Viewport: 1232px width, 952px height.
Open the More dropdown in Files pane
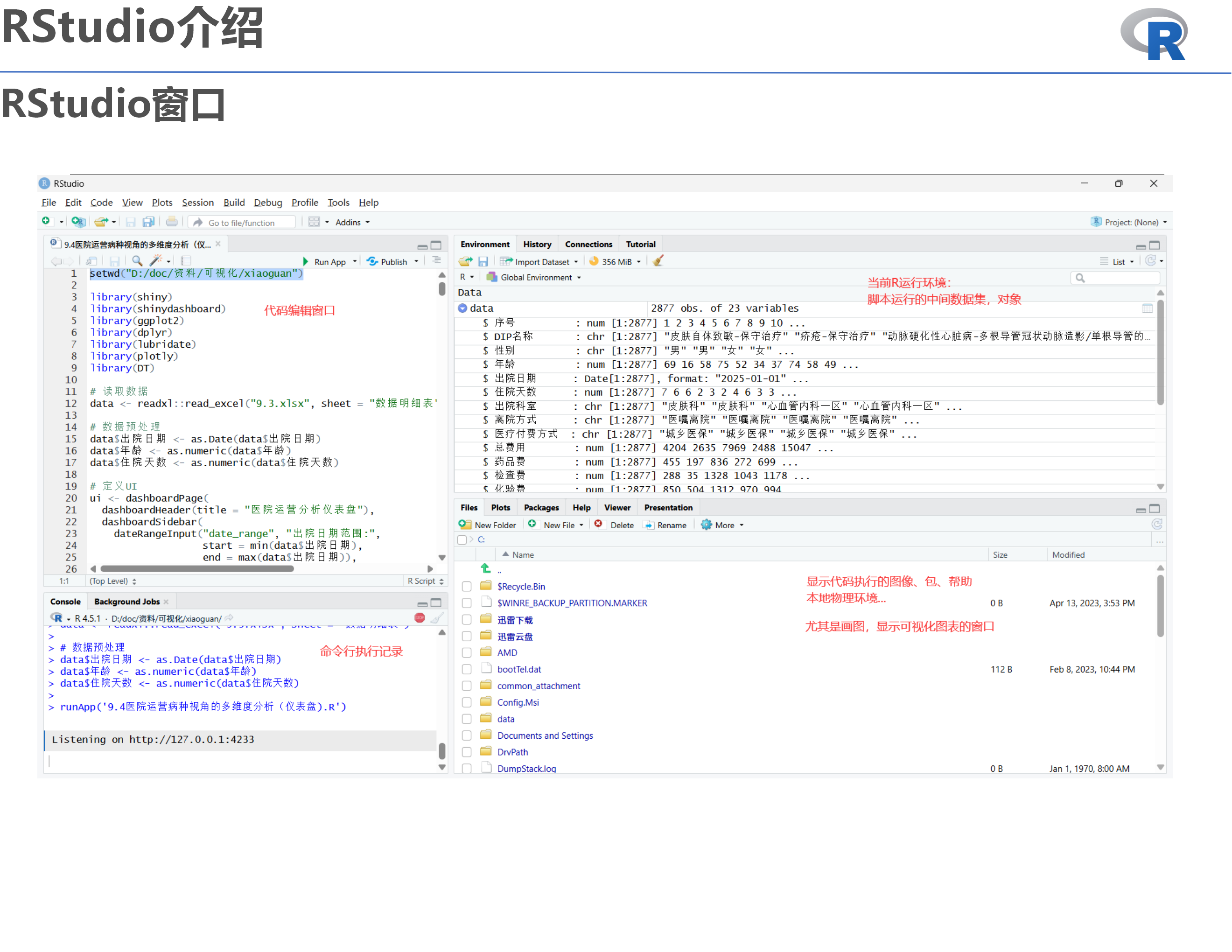[722, 525]
